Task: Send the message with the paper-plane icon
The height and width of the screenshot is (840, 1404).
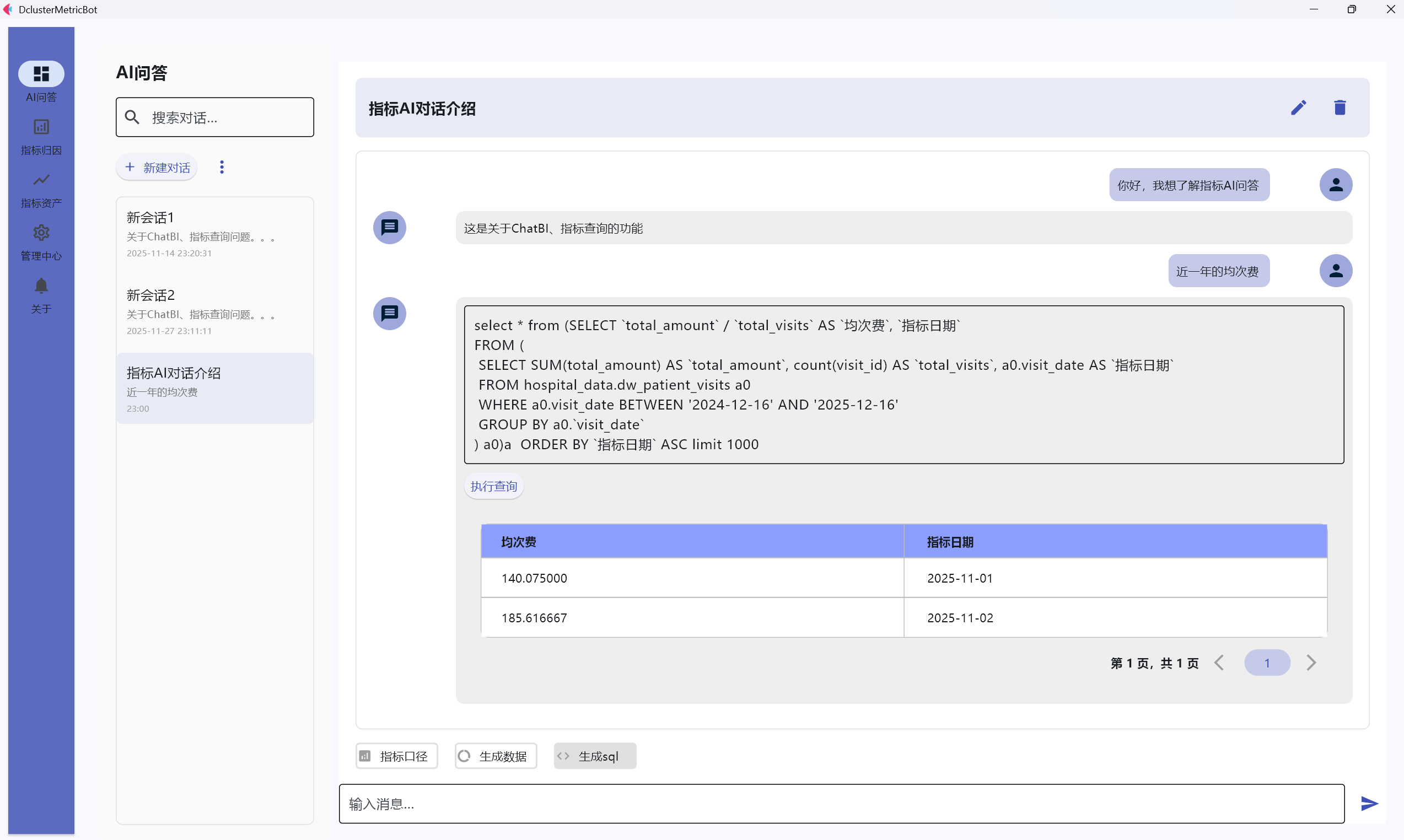Action: (x=1369, y=803)
